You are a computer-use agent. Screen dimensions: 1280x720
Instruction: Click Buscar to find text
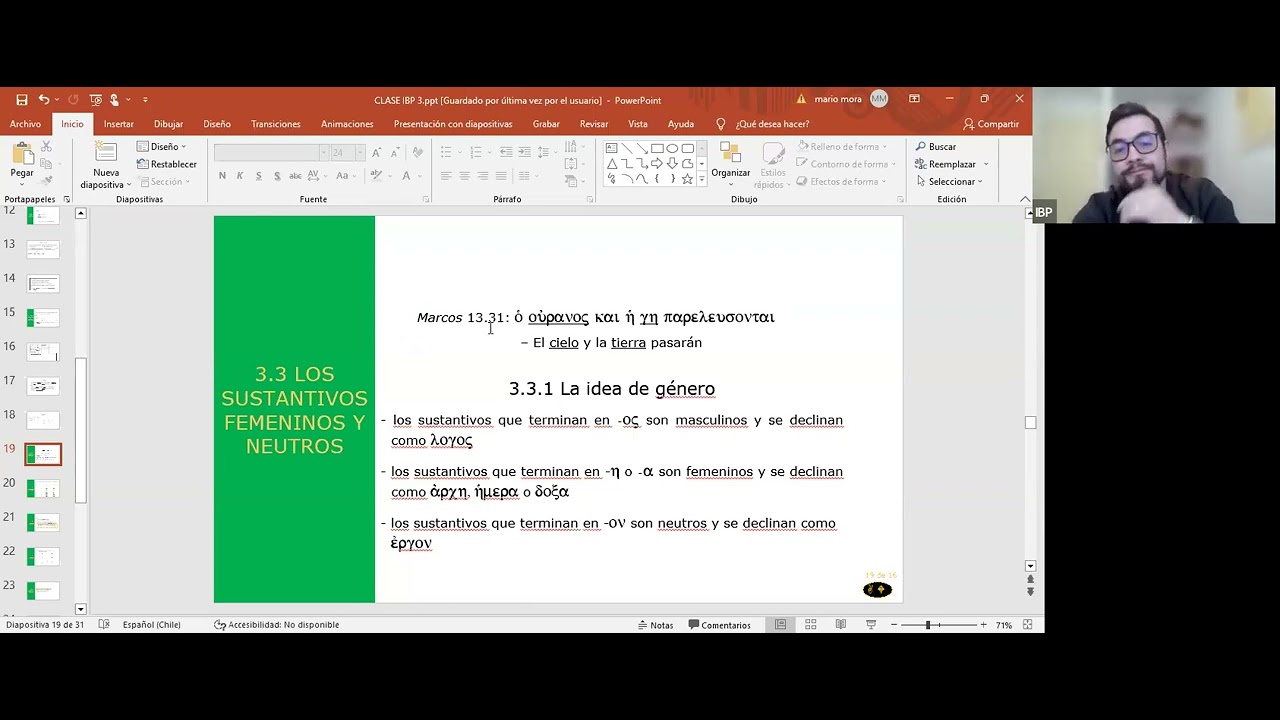point(937,147)
